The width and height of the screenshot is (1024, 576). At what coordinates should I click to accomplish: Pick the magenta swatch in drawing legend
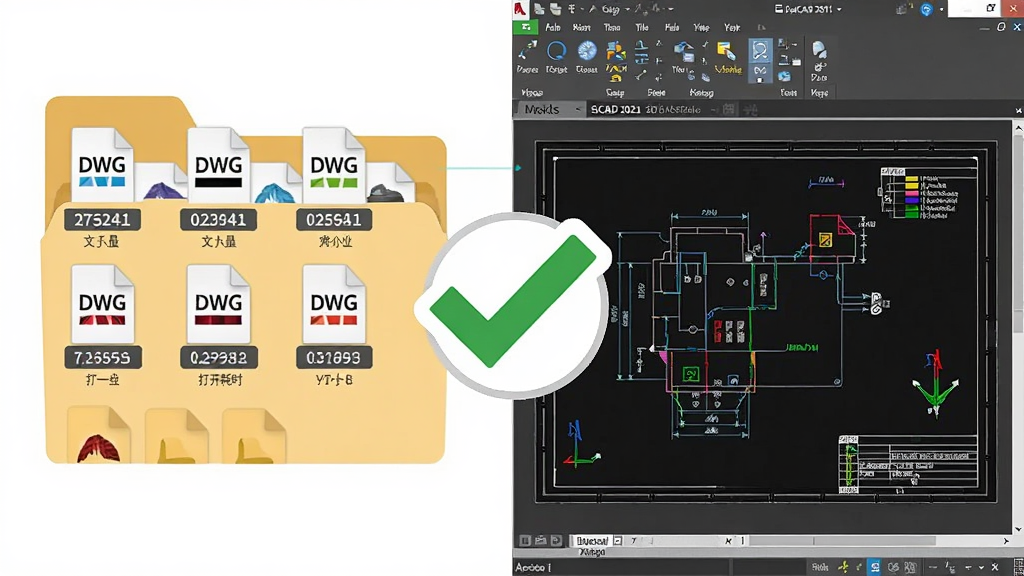(912, 193)
